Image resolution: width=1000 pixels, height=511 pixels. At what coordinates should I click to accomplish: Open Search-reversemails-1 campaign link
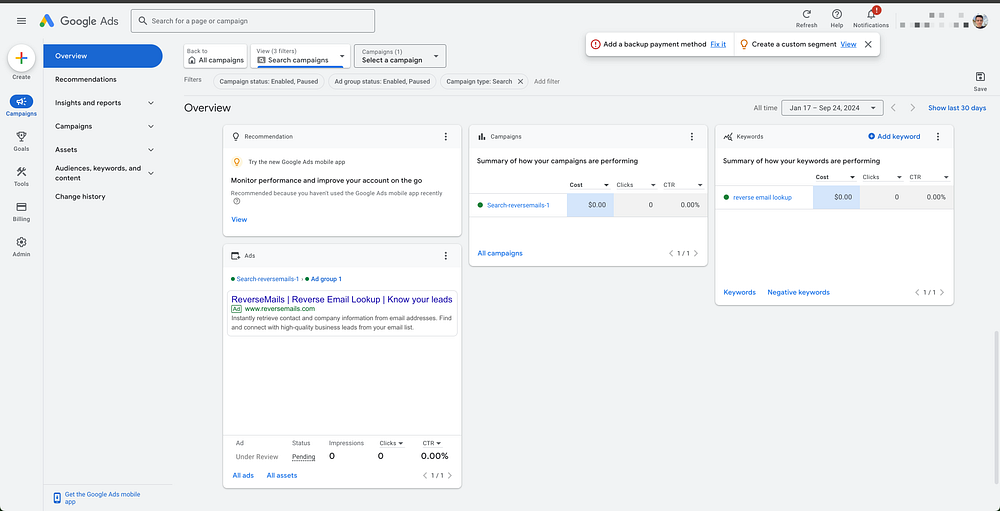coord(518,205)
